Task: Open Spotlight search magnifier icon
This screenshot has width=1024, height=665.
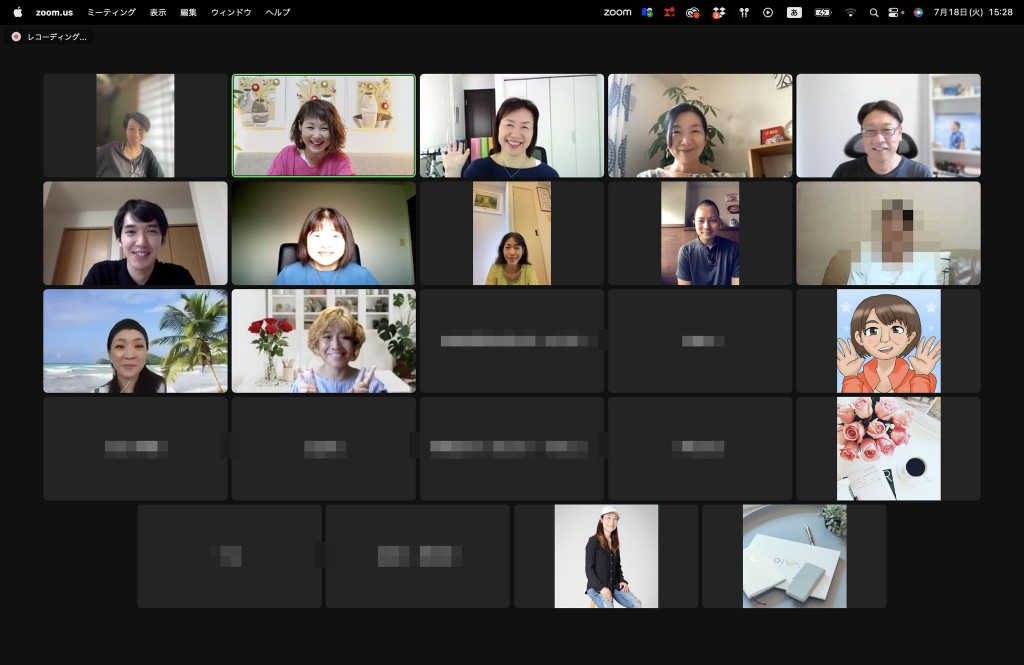Action: [873, 12]
